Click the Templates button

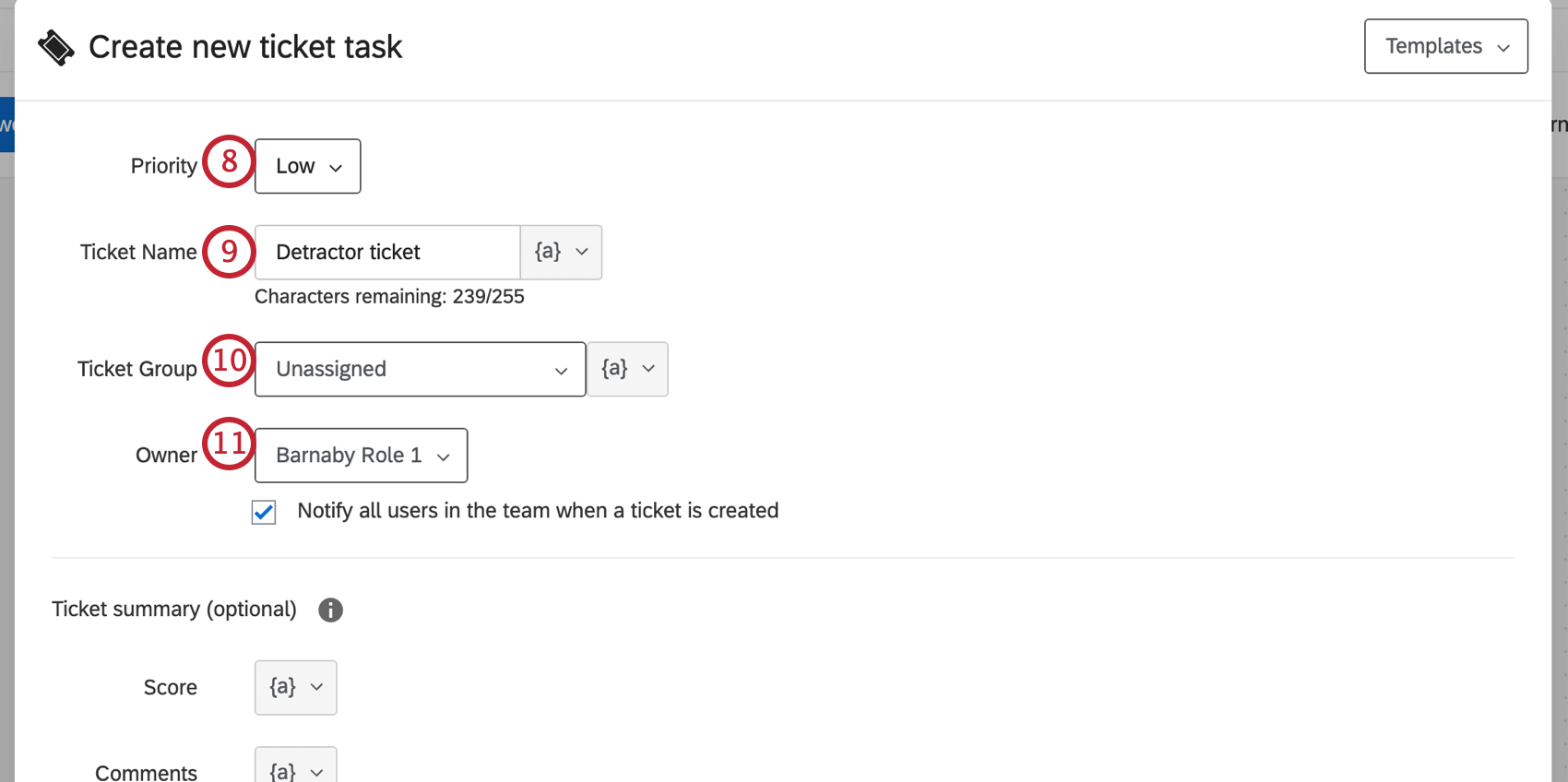(x=1434, y=46)
